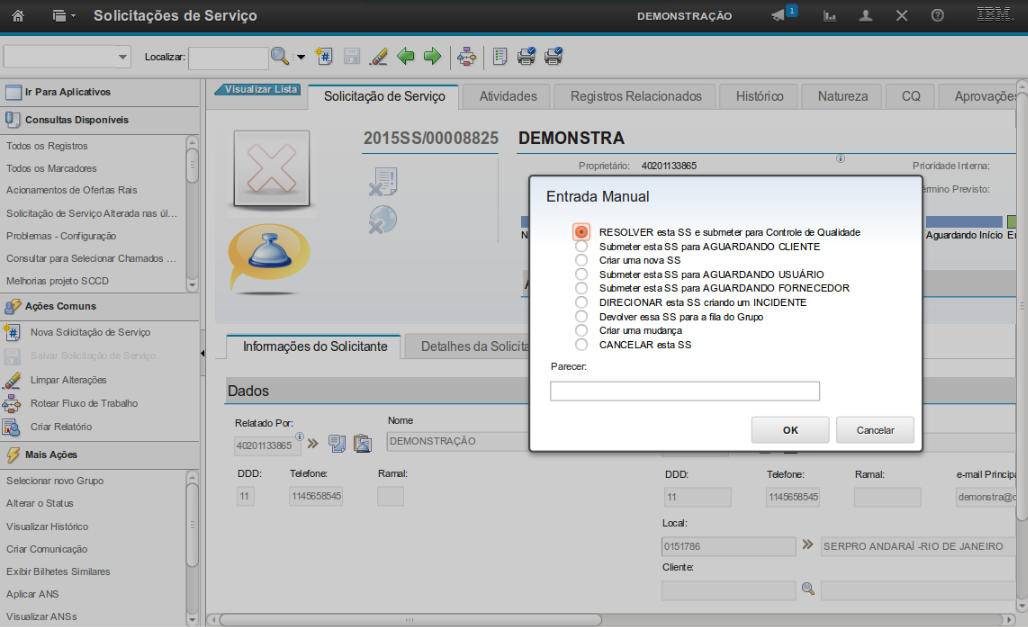Image resolution: width=1028 pixels, height=627 pixels.
Task: Select 'Criar uma nova SS' radio option
Action: (x=581, y=260)
